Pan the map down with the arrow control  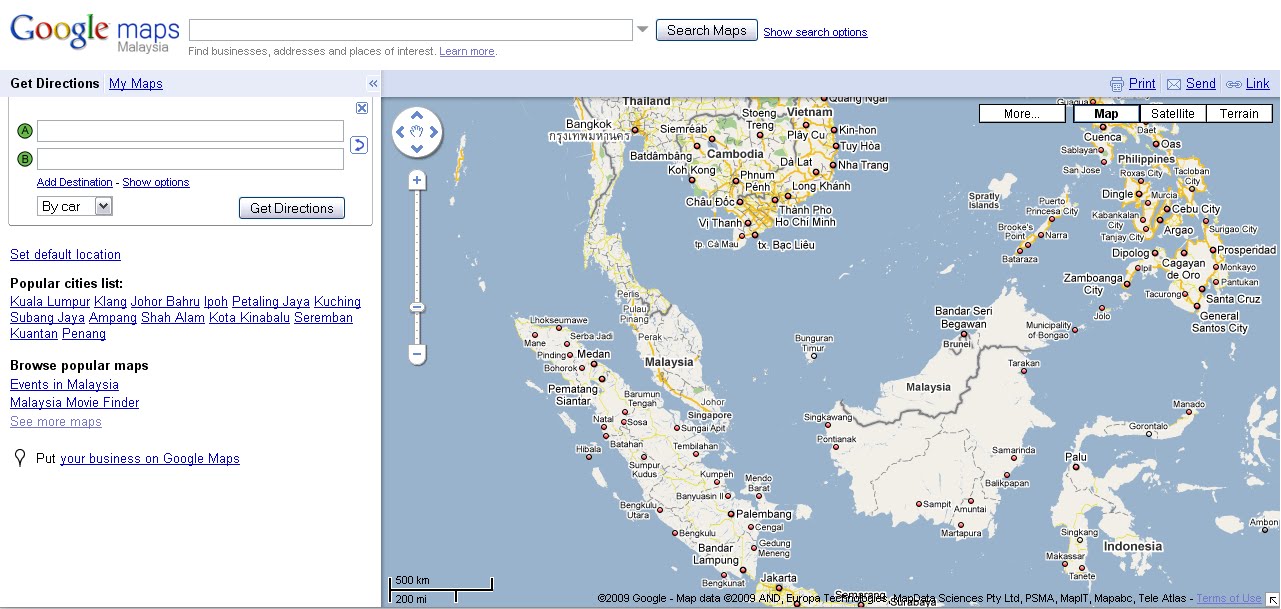(x=417, y=149)
